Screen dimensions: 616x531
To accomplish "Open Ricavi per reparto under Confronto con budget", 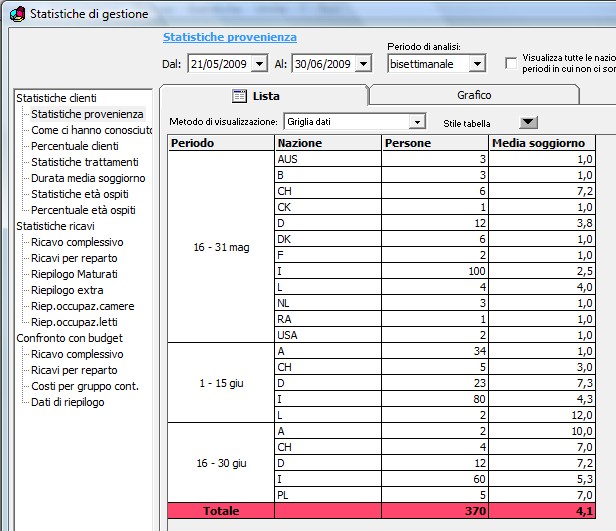I will 74,370.
